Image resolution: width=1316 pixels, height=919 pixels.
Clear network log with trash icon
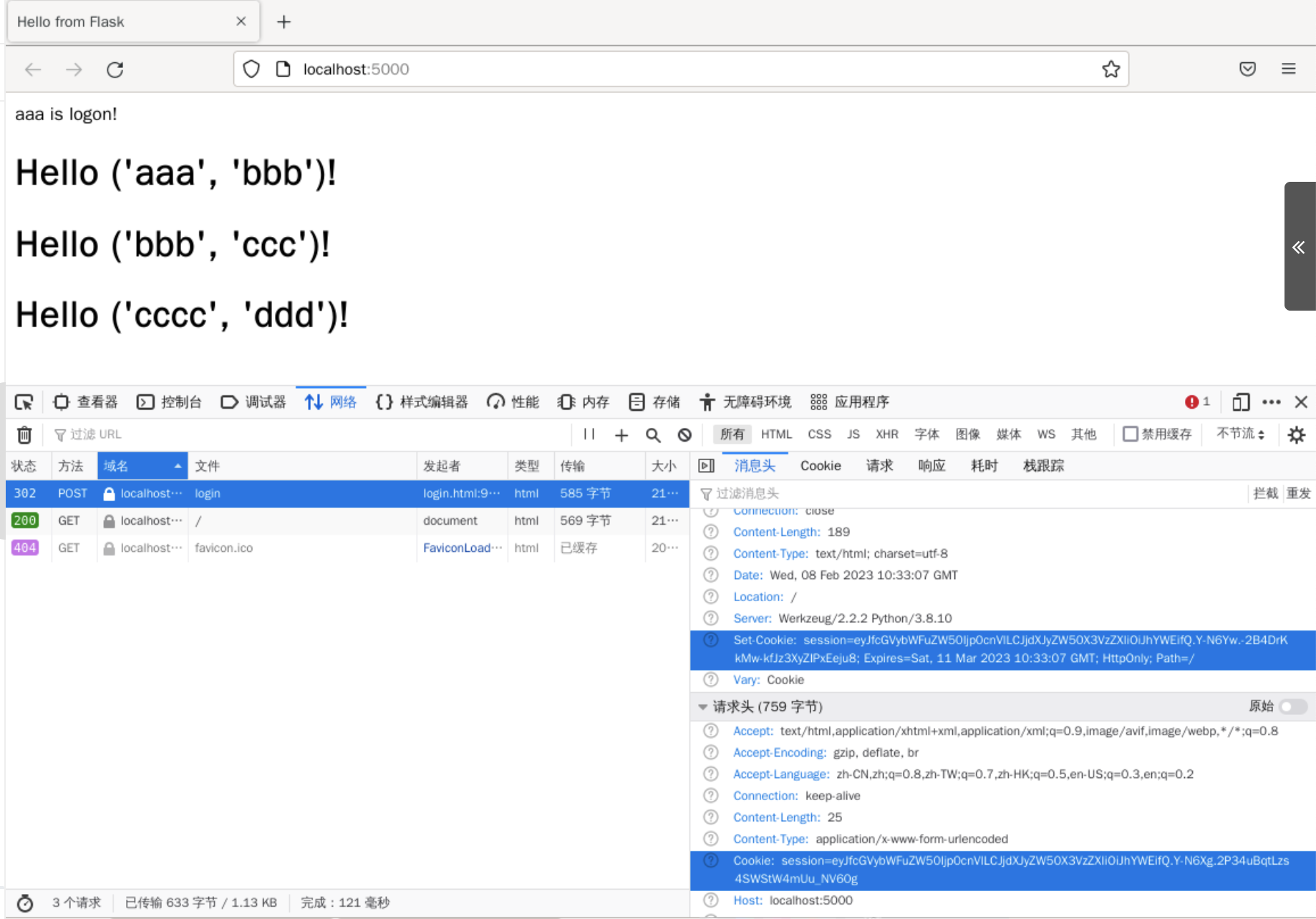point(24,434)
